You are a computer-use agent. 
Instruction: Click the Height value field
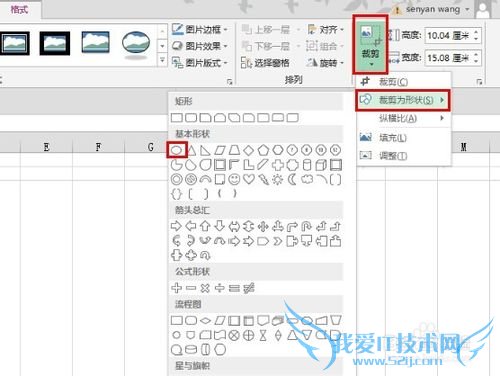point(448,35)
